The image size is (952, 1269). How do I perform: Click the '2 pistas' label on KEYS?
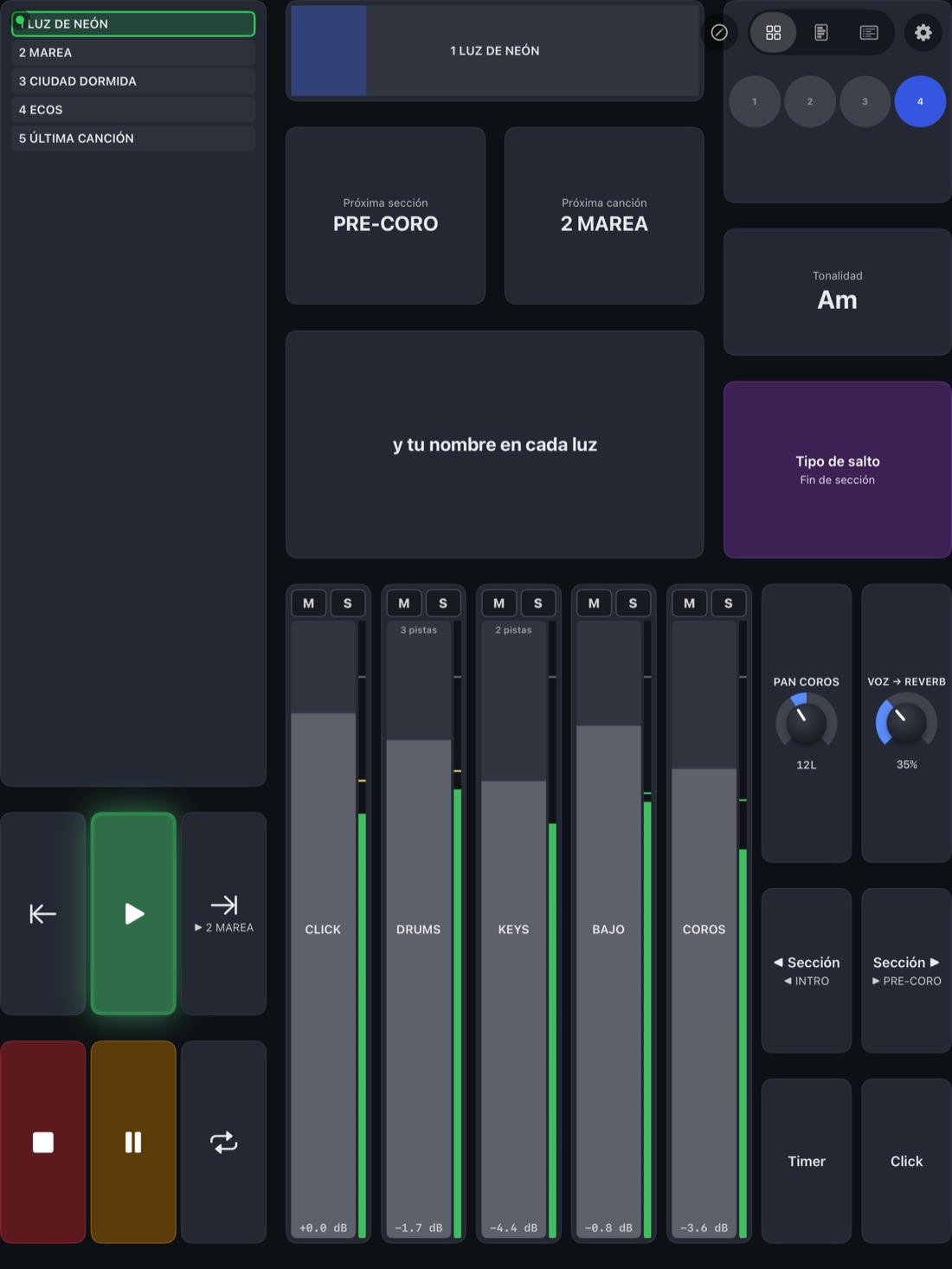click(513, 630)
